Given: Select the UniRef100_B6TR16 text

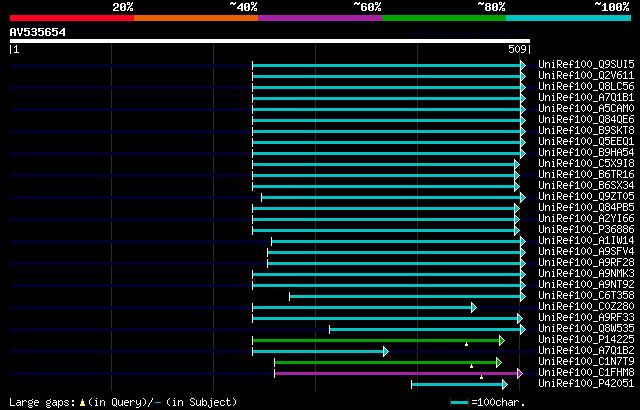Looking at the screenshot, I should 586,175.
